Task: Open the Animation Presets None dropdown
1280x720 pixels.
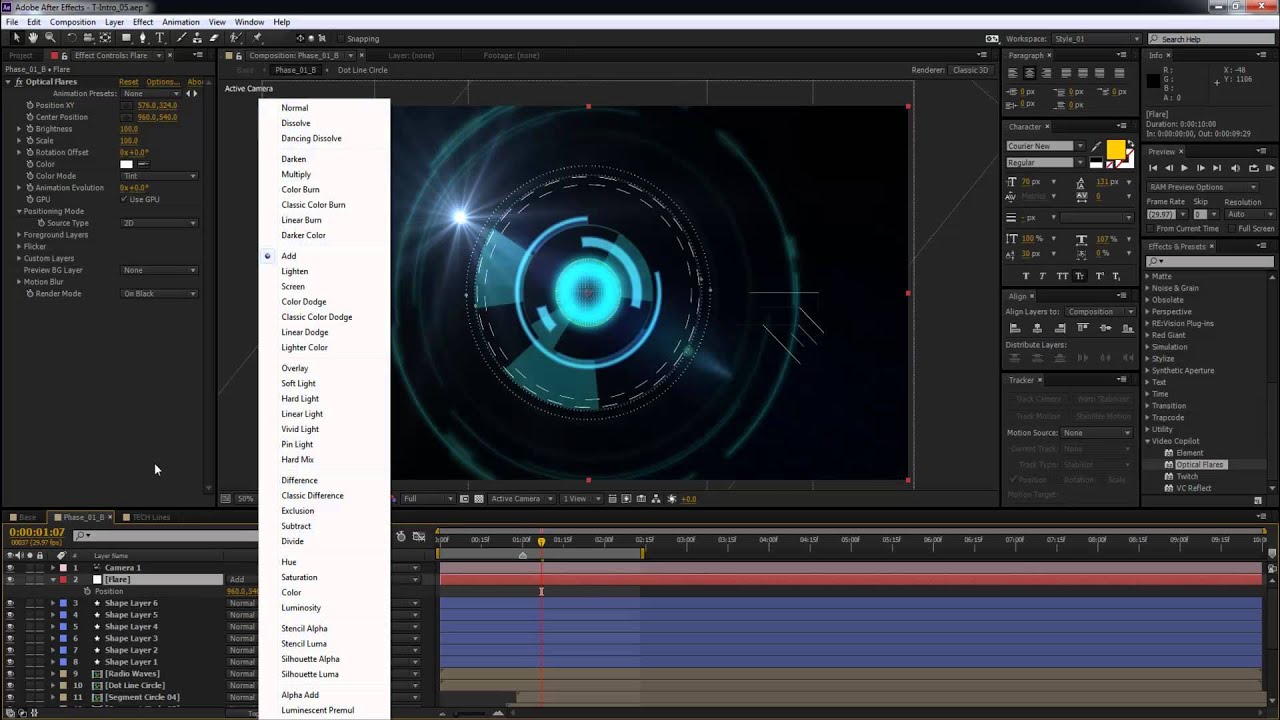Action: tap(151, 93)
